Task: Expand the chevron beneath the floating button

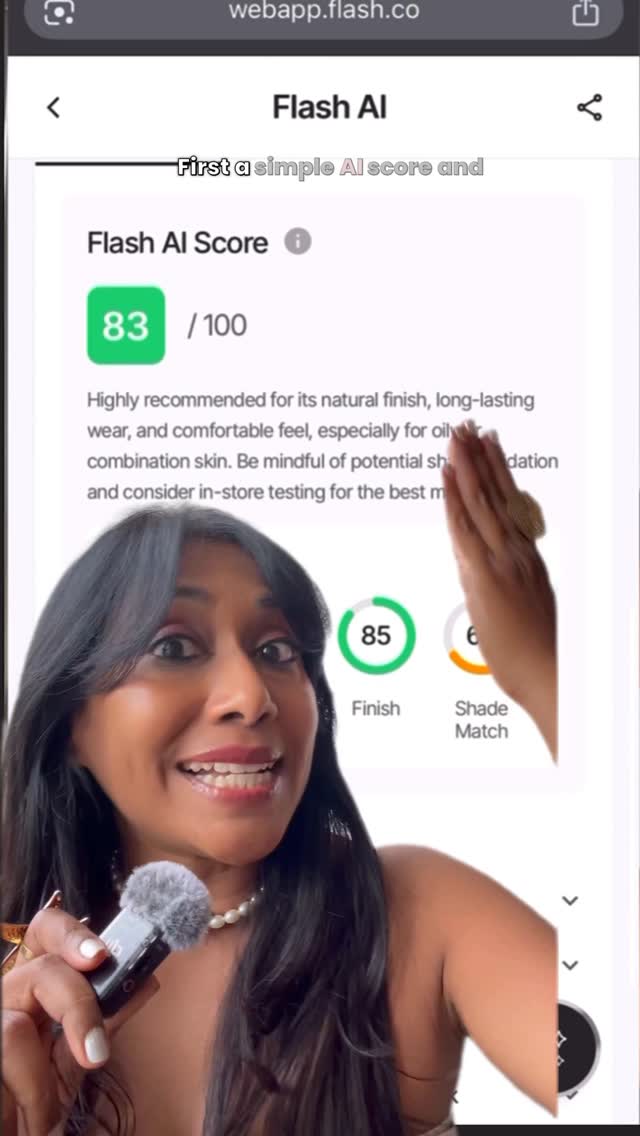Action: coord(572,1096)
